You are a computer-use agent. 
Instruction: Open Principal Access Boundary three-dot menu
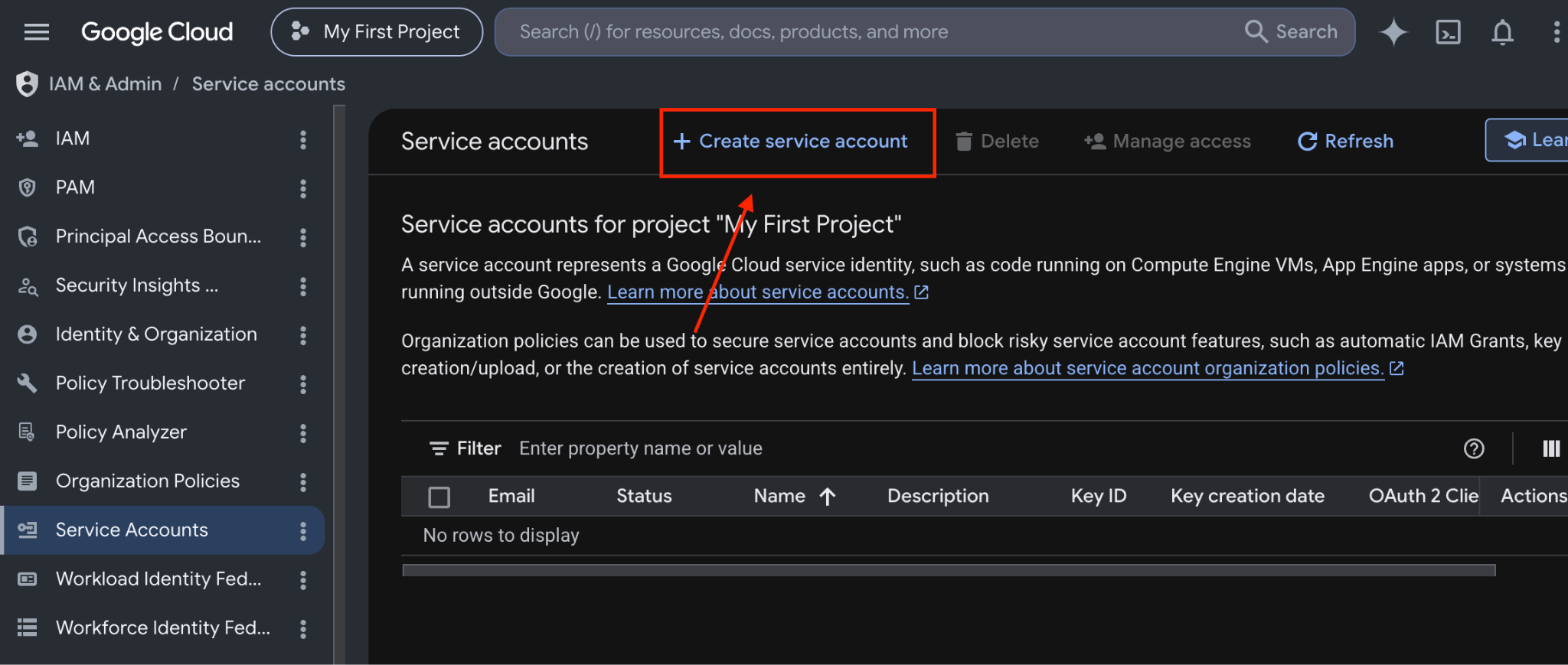(303, 237)
